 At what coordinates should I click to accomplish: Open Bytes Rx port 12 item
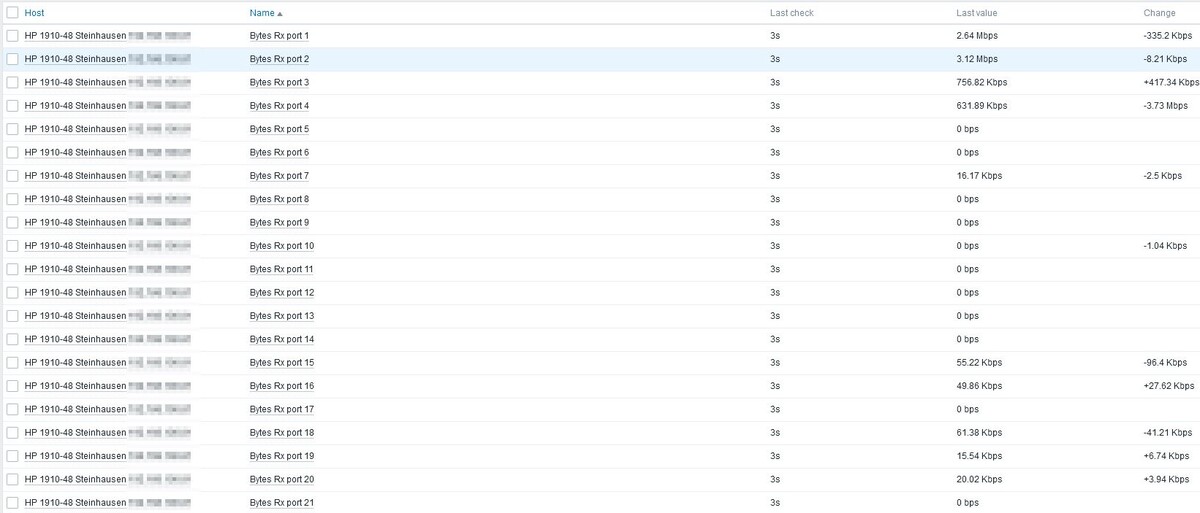coord(281,292)
